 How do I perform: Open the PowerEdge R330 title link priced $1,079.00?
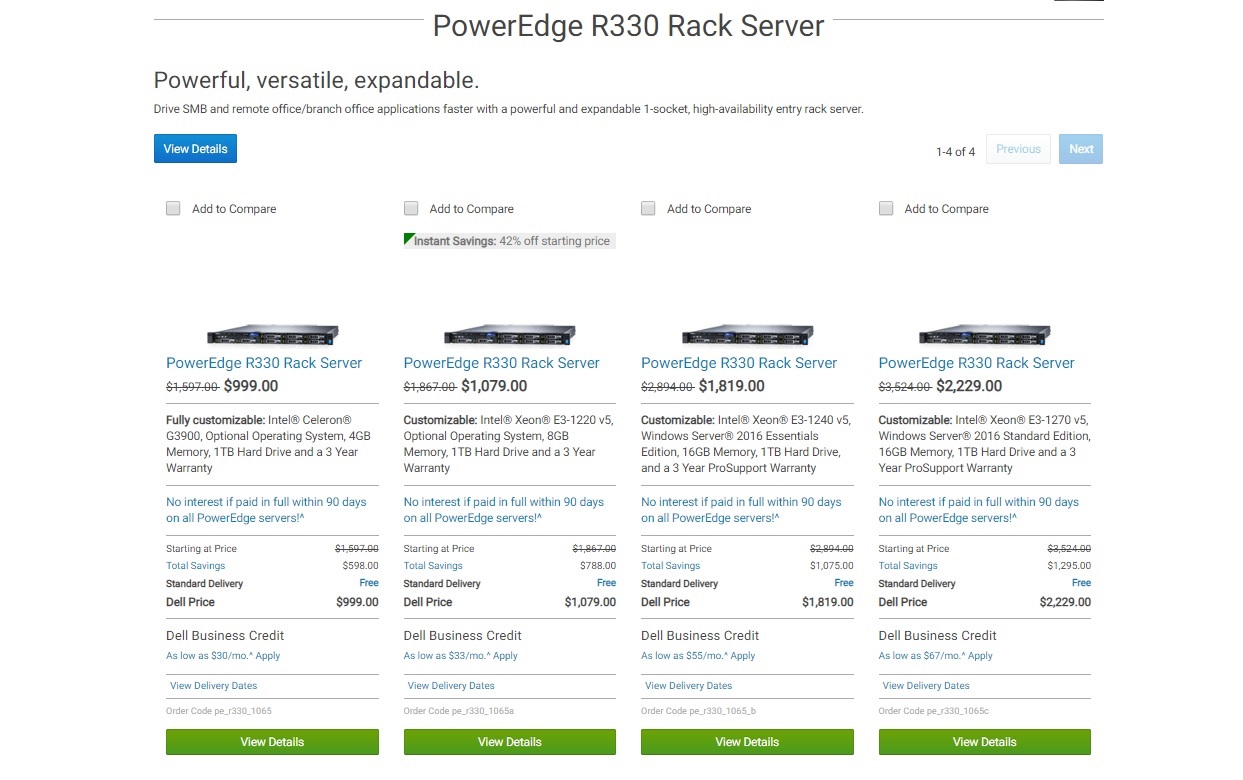(x=502, y=363)
